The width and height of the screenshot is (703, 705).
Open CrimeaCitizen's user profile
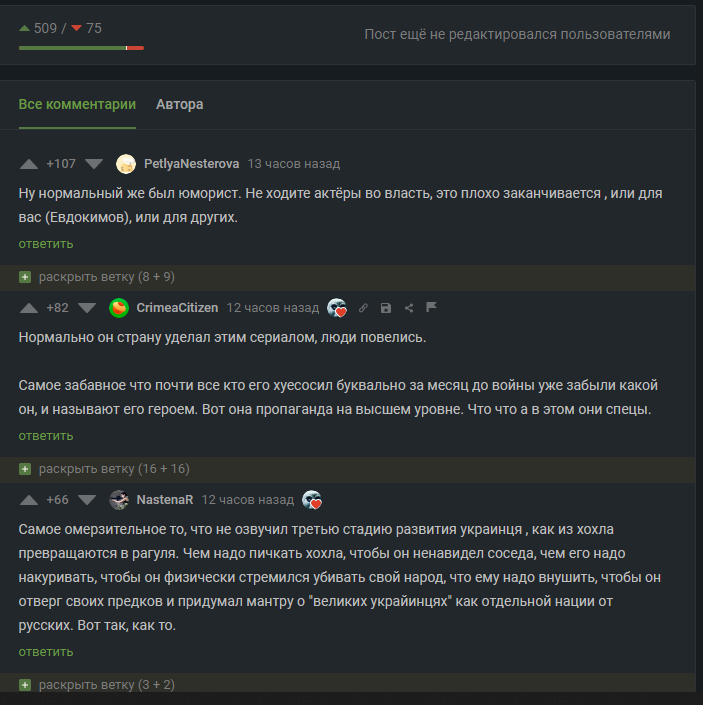(177, 308)
